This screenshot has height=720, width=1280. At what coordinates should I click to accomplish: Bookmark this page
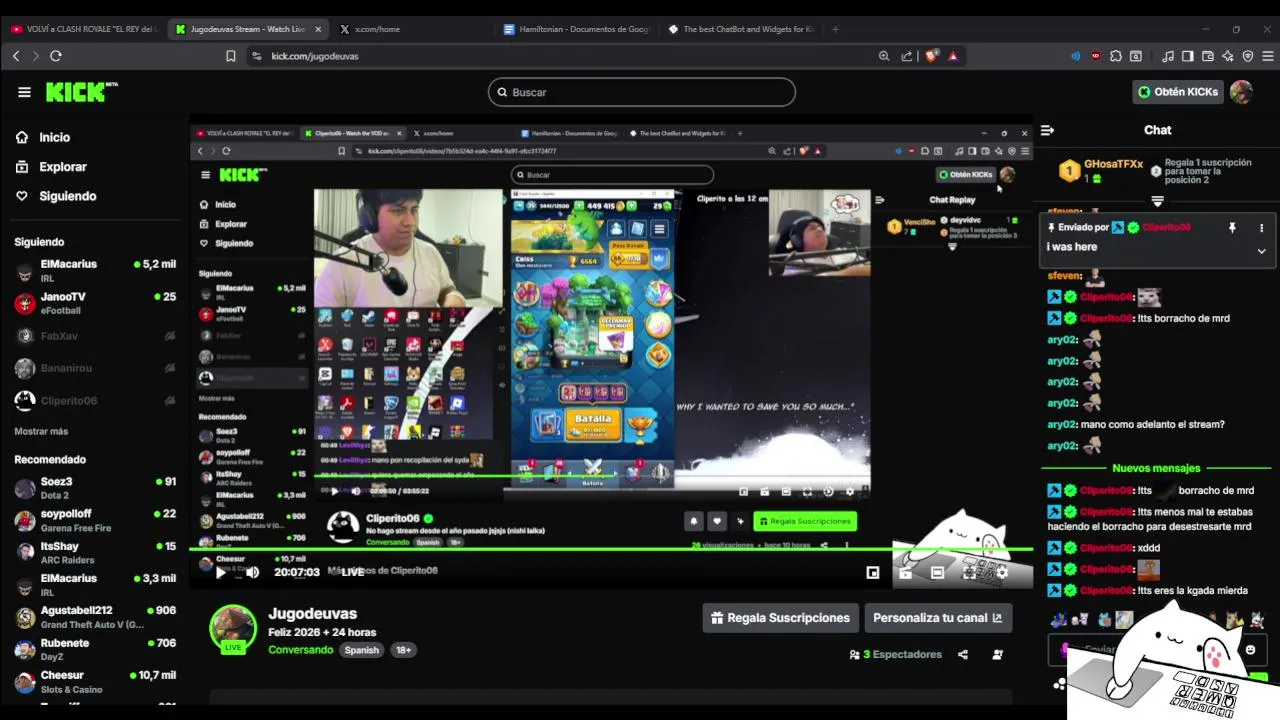click(x=231, y=56)
